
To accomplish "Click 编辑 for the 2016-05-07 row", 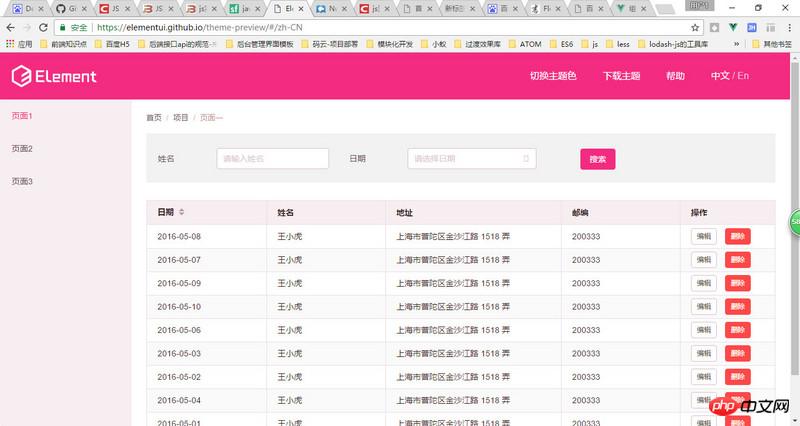I will [704, 259].
